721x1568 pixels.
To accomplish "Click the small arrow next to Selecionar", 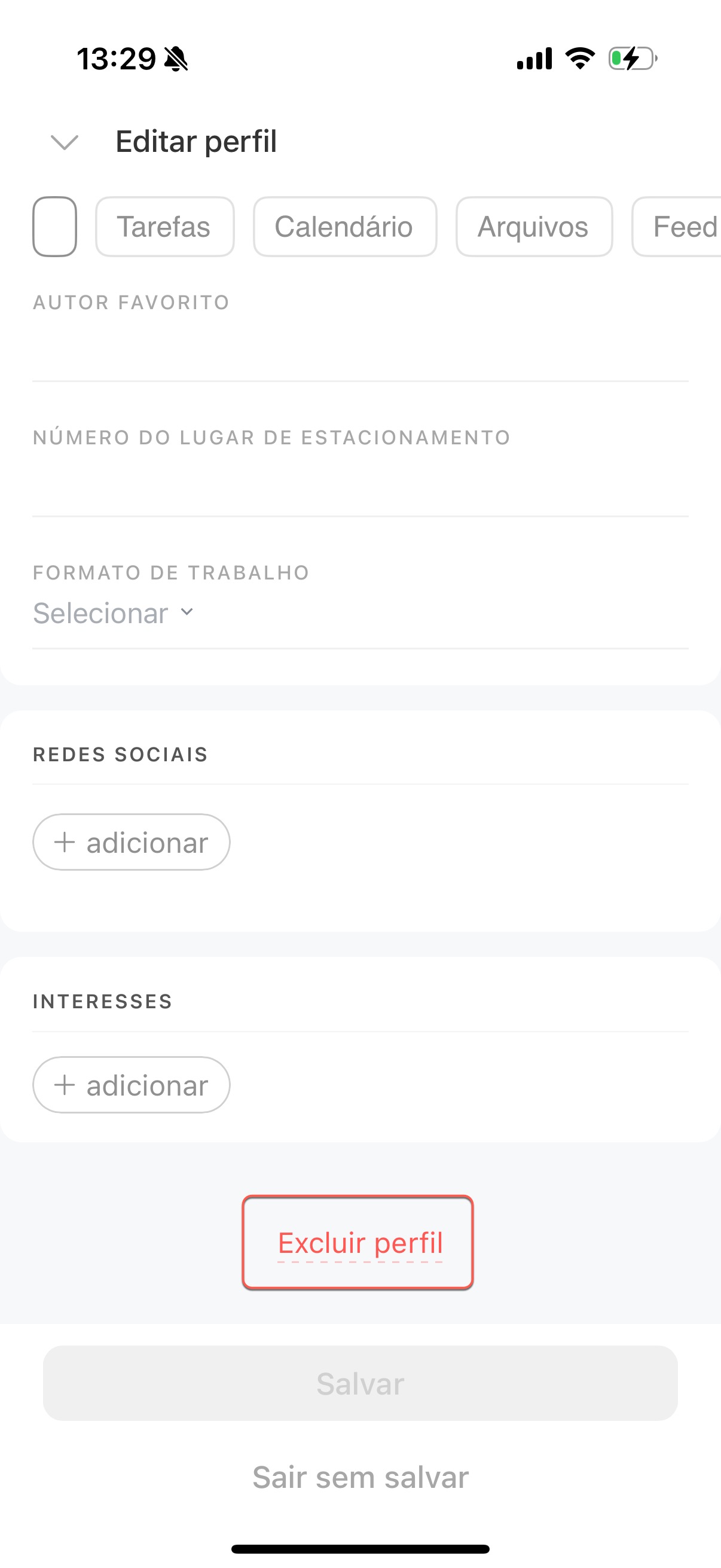I will [x=187, y=612].
